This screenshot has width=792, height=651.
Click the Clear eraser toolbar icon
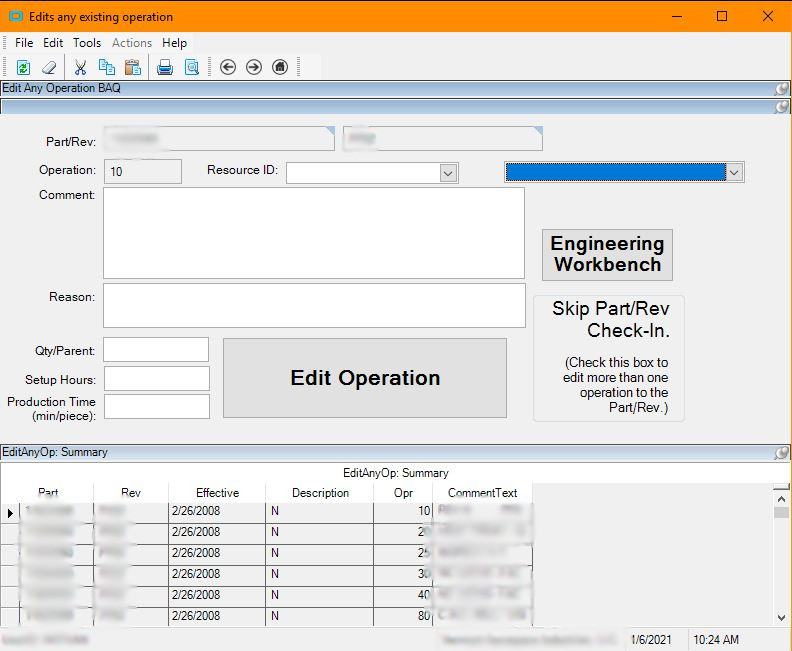pyautogui.click(x=49, y=67)
